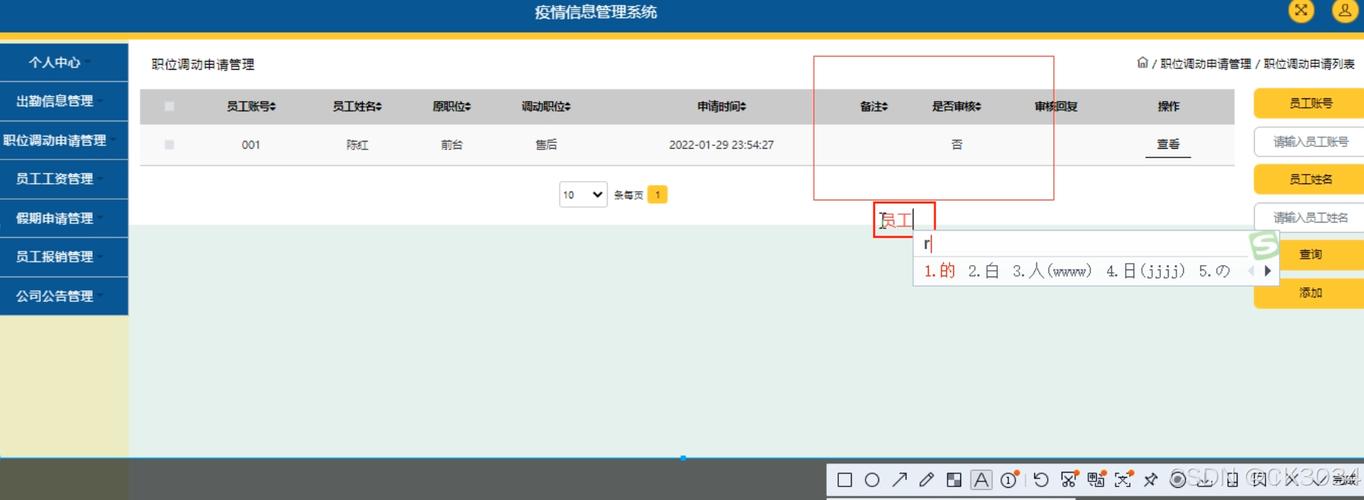The image size is (1364, 500).
Task: Sort by 调动职位 column
Action: point(546,106)
